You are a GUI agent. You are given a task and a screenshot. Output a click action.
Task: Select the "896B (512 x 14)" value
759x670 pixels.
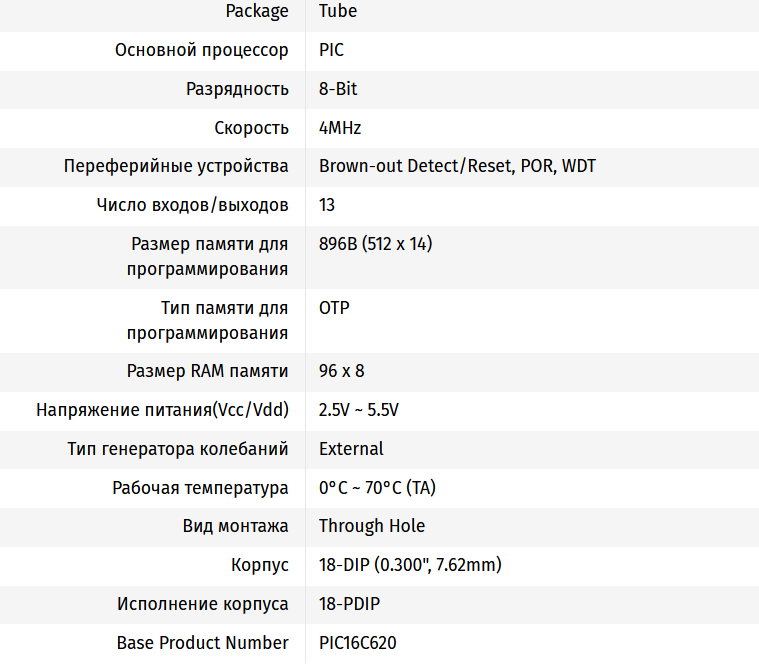[x=375, y=244]
